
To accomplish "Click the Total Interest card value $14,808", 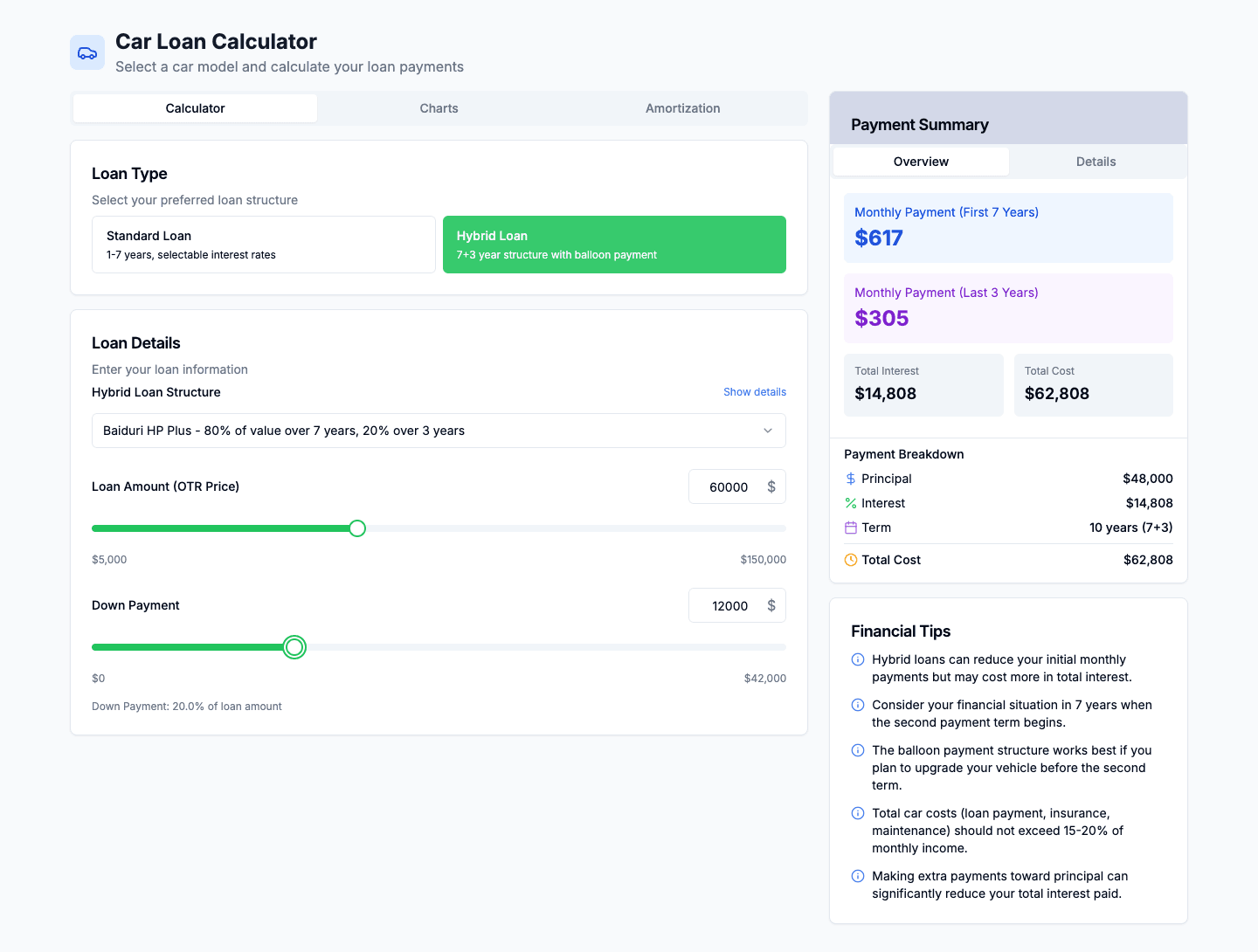I will coord(886,393).
